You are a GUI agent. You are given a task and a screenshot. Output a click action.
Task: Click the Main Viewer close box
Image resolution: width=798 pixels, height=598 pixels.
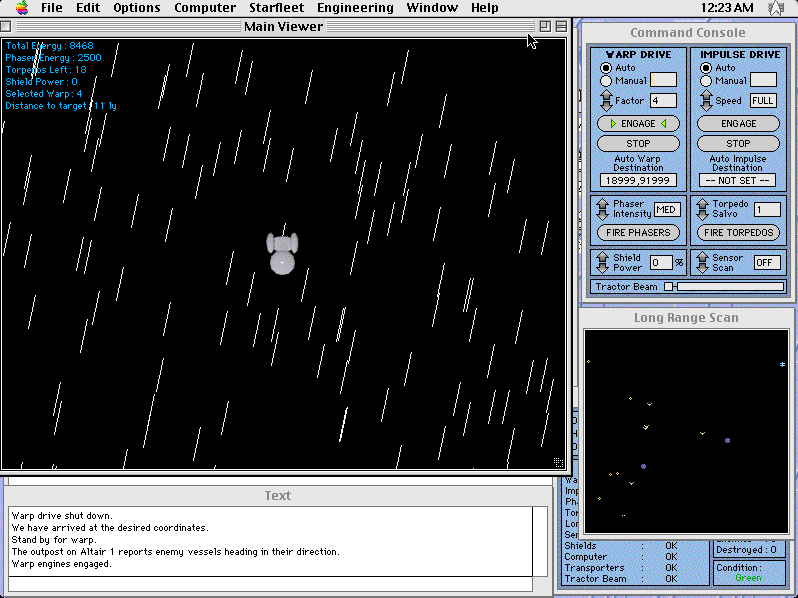click(6, 26)
